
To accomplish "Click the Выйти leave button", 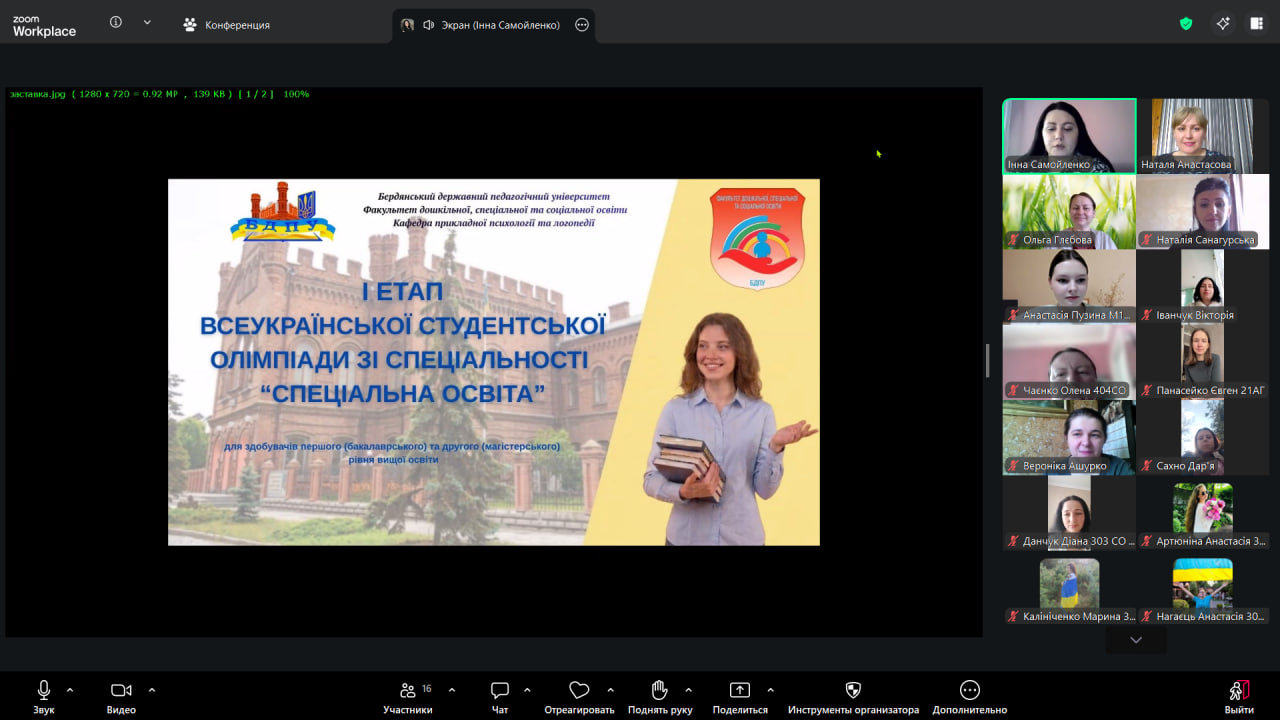I will [x=1239, y=696].
